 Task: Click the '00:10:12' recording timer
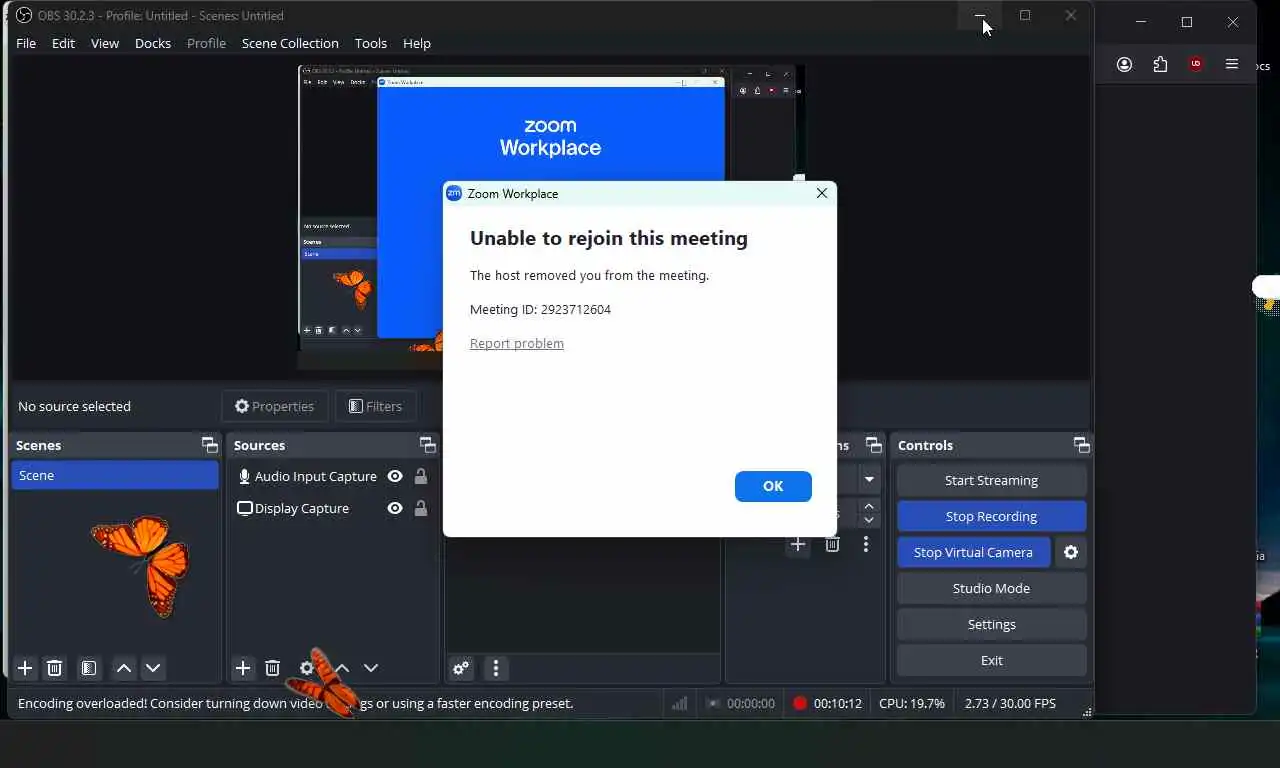838,703
